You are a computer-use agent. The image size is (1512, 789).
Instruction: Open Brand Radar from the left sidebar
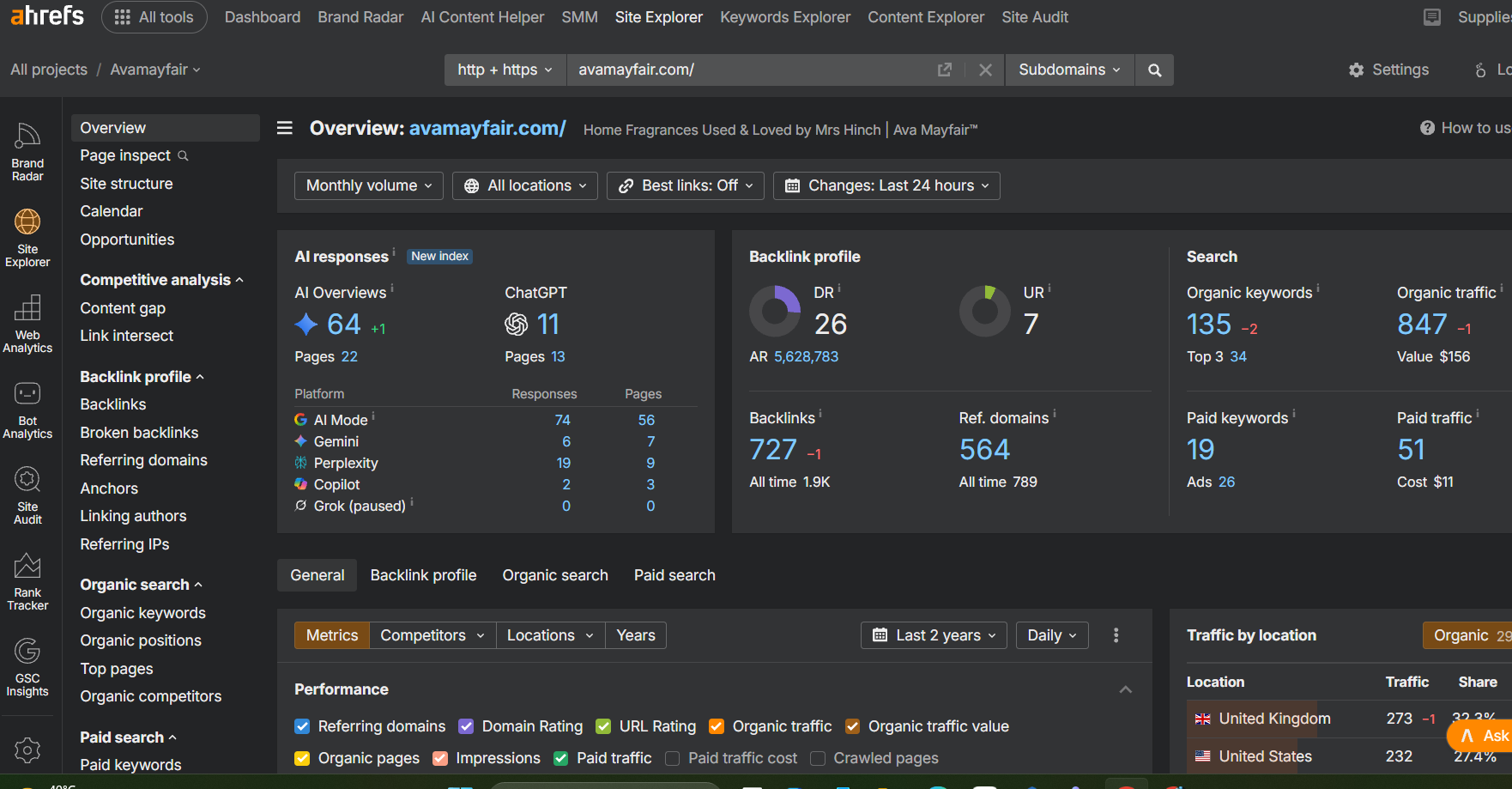[x=27, y=152]
